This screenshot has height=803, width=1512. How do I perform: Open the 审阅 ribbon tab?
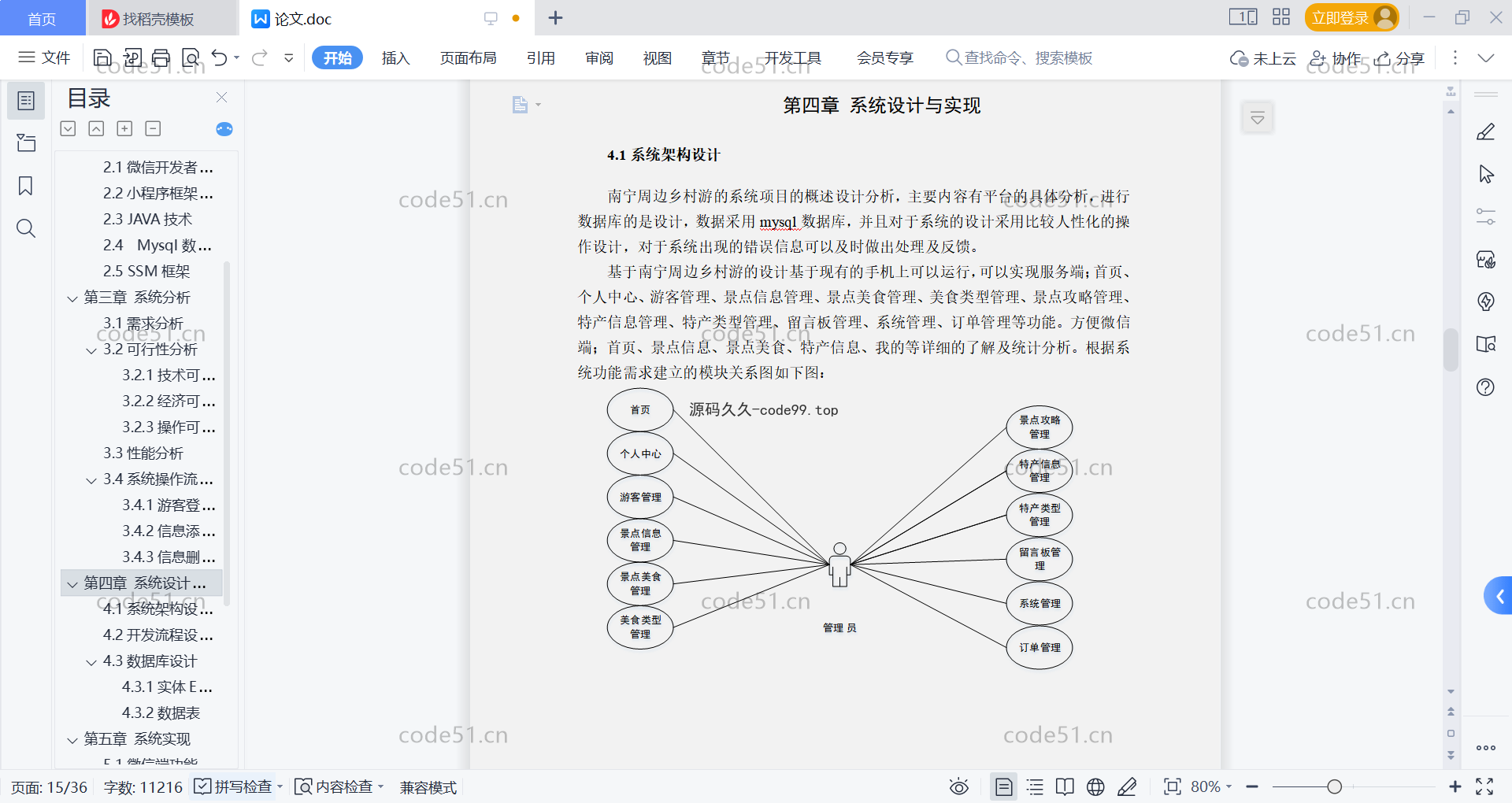599,57
